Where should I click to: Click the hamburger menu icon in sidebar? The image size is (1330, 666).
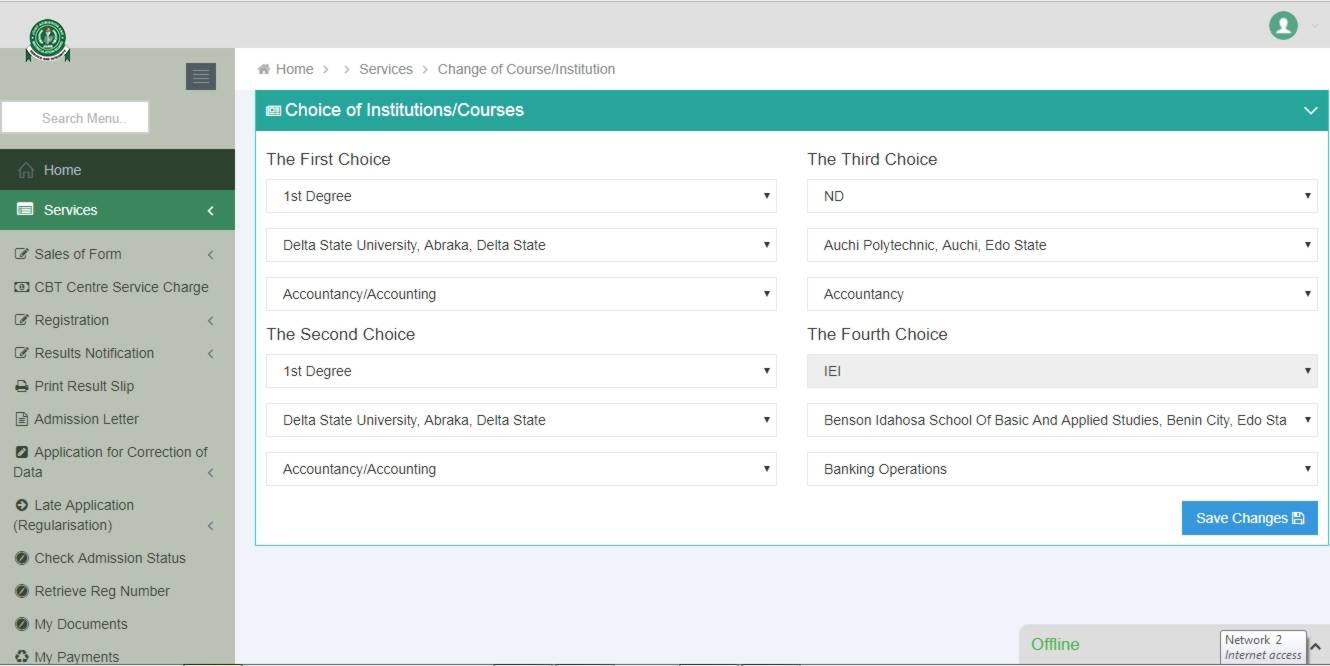point(201,76)
